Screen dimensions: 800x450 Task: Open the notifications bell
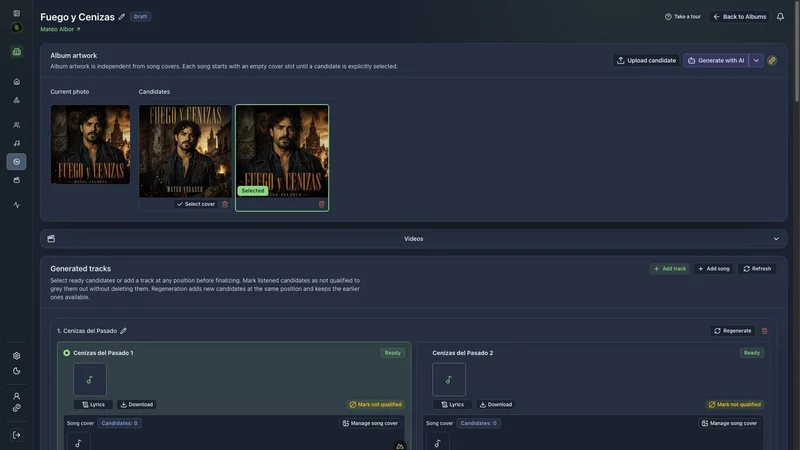click(x=780, y=17)
